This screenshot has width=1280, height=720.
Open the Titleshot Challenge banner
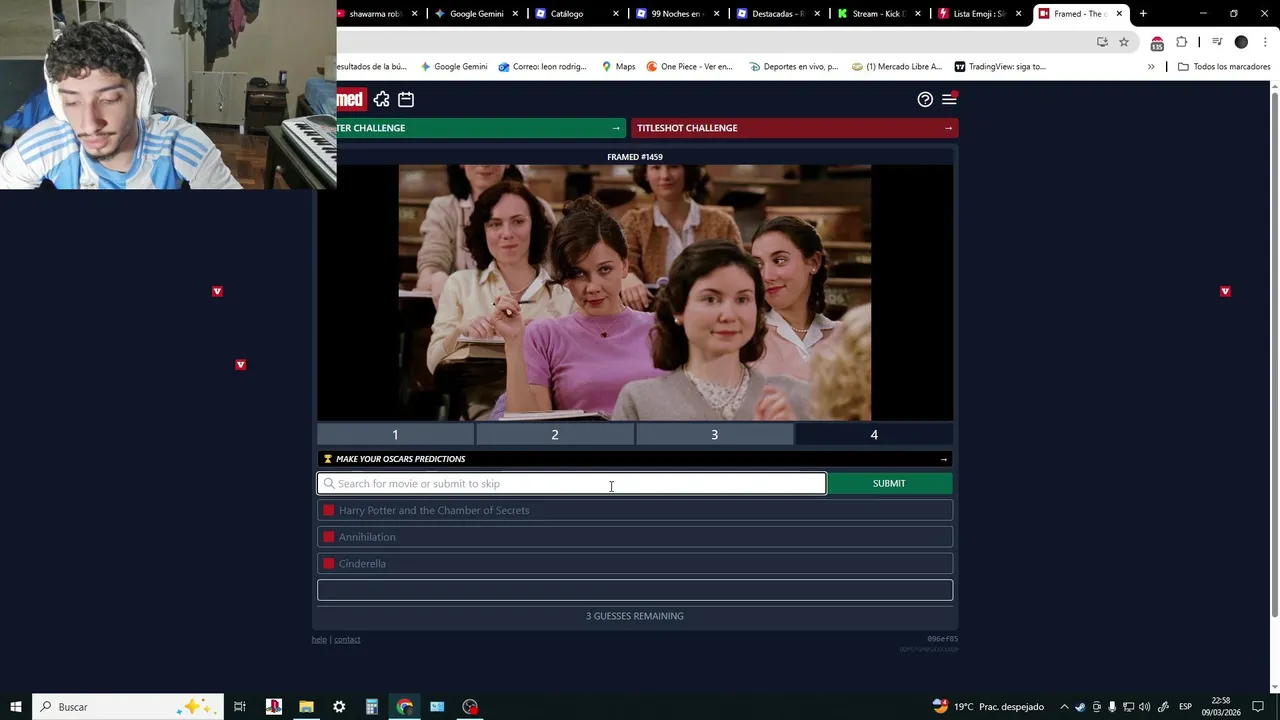(x=794, y=128)
